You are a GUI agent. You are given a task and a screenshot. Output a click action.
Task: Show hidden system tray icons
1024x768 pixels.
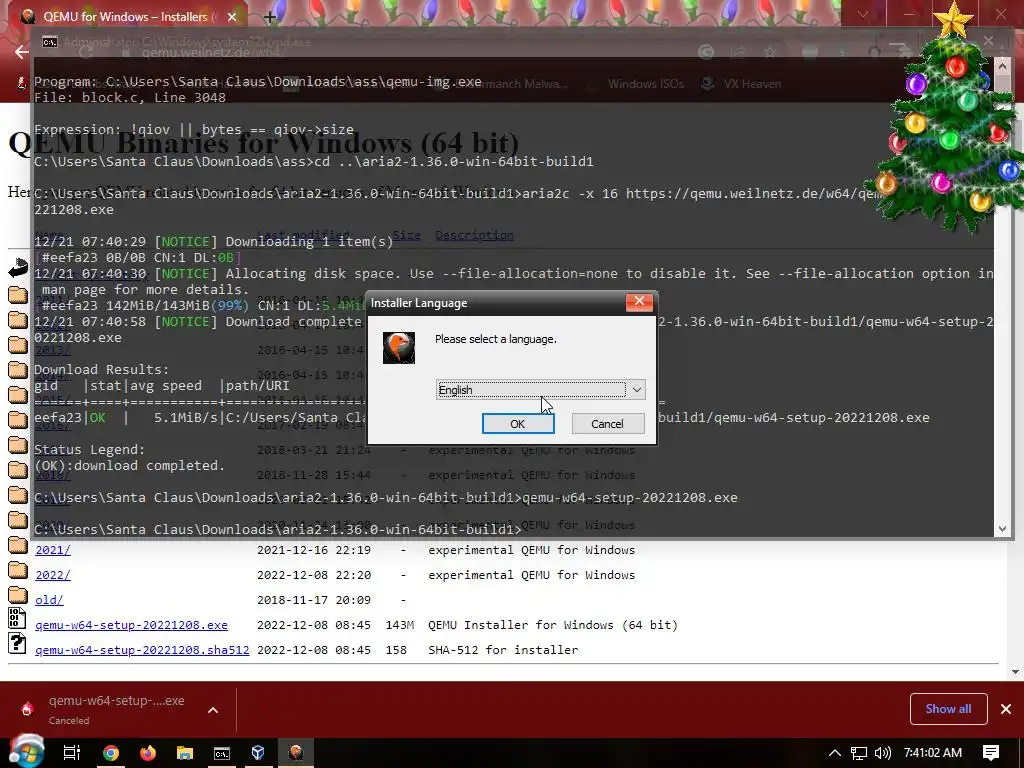[x=835, y=753]
